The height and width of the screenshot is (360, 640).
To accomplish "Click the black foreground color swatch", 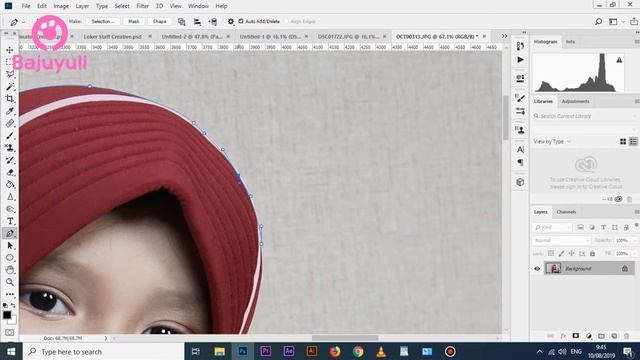I will (7, 315).
